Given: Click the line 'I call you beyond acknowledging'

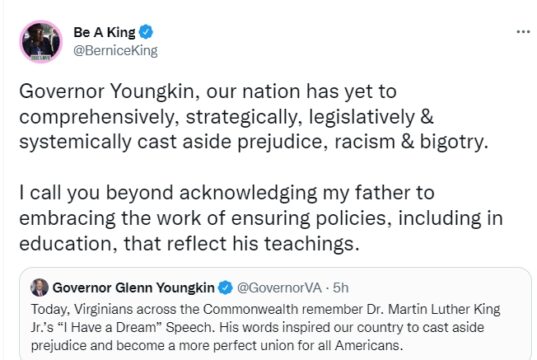Looking at the screenshot, I should click(227, 193).
